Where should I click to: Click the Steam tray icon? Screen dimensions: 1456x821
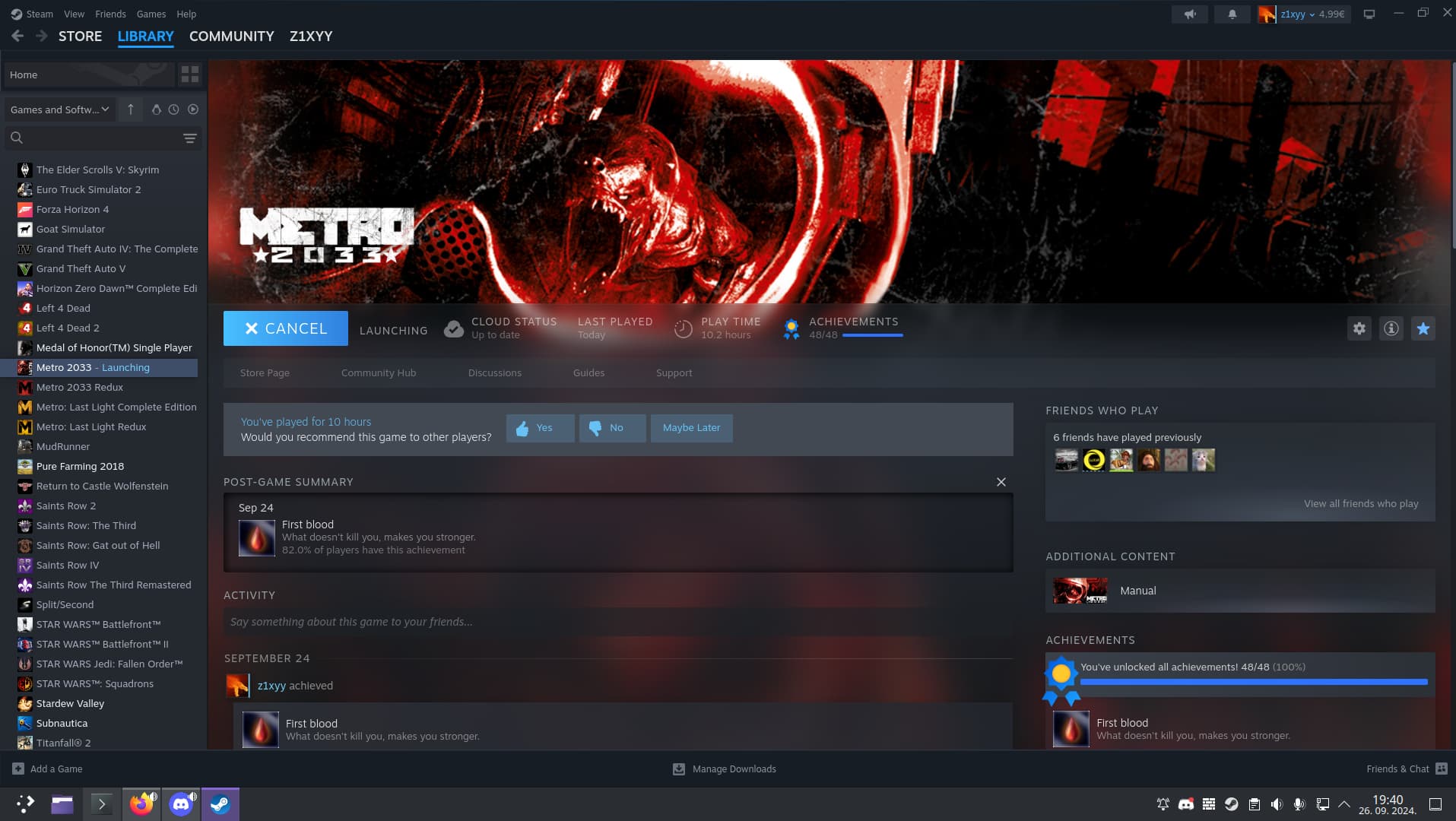[x=1231, y=804]
